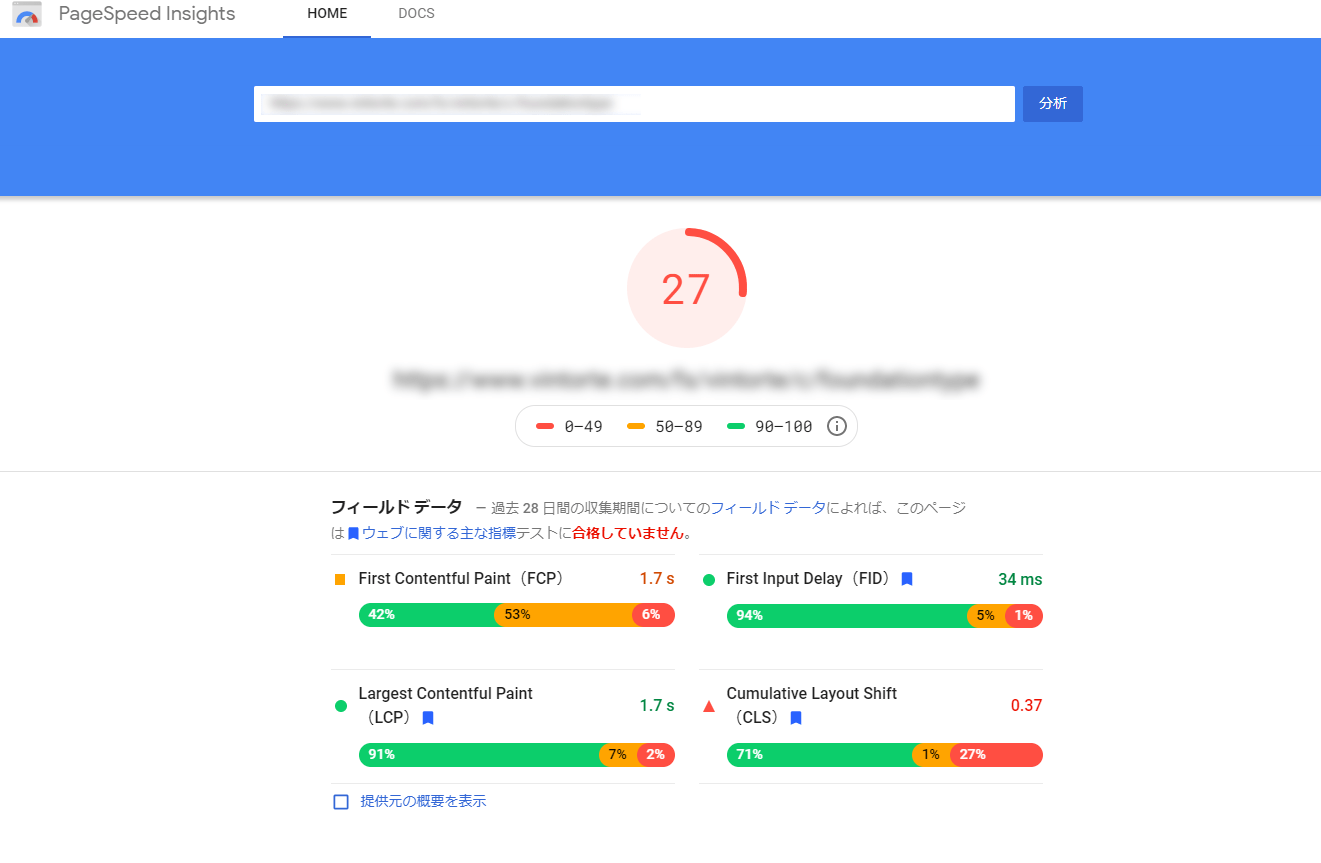The width and height of the screenshot is (1321, 863).
Task: Click green circle LCP status icon
Action: coord(341,706)
